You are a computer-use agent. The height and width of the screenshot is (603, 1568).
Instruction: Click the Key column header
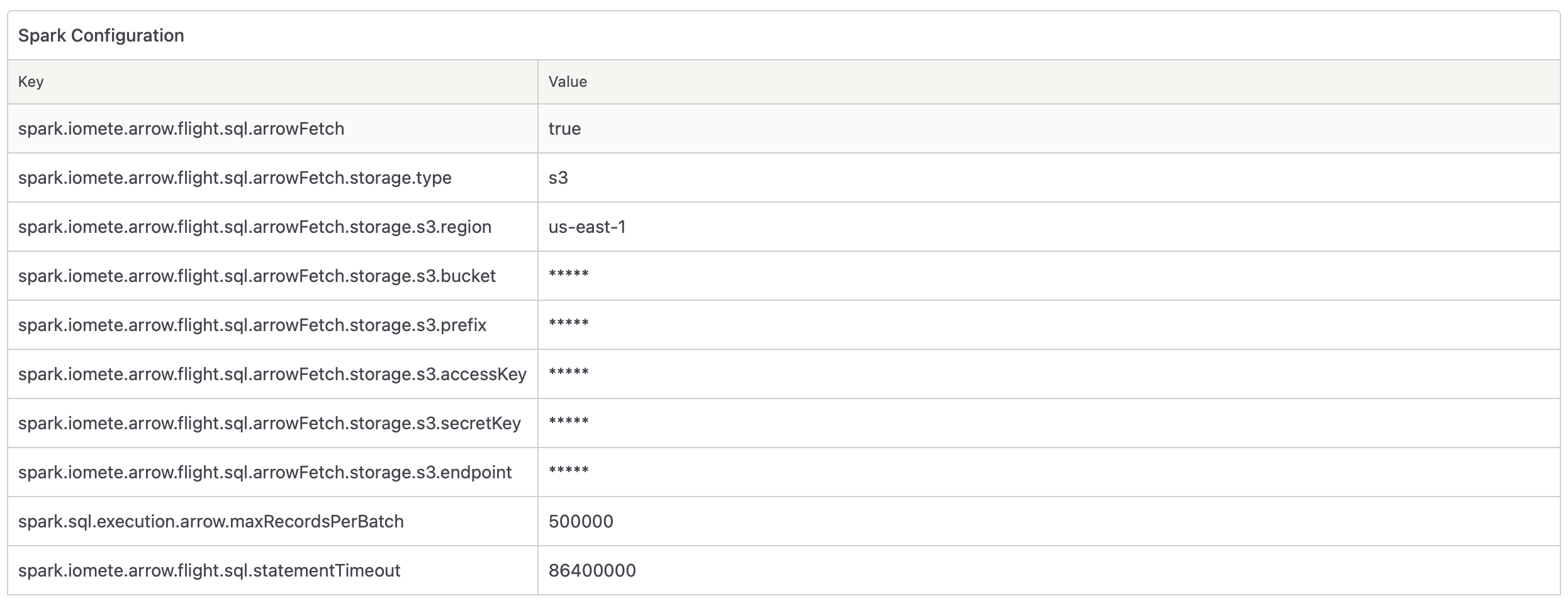tap(31, 82)
